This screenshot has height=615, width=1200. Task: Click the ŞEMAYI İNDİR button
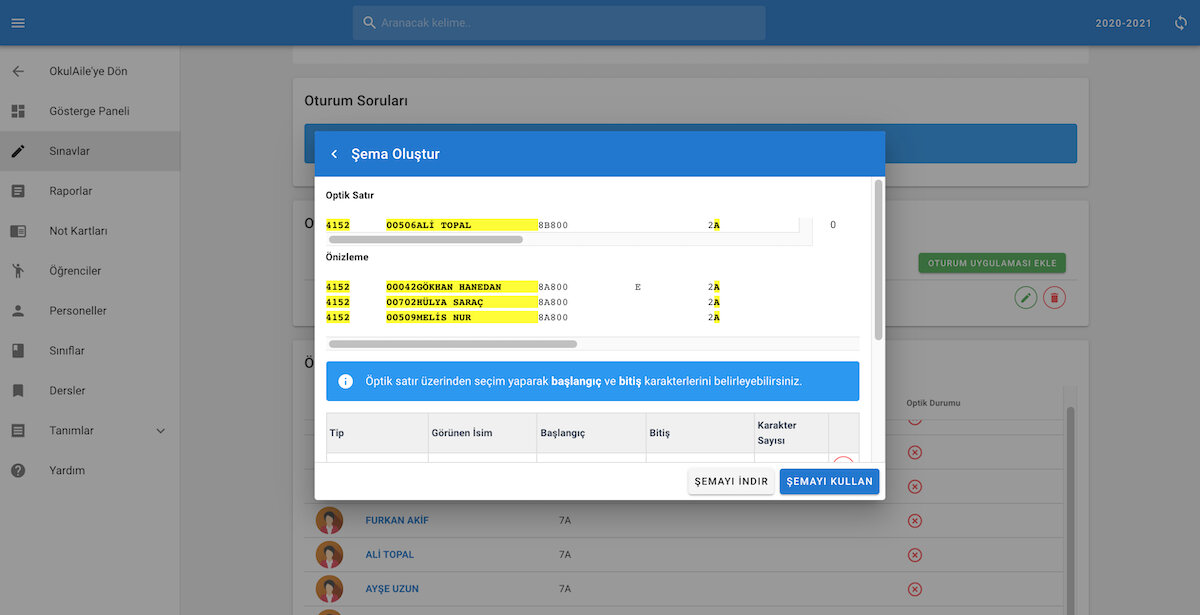(731, 481)
